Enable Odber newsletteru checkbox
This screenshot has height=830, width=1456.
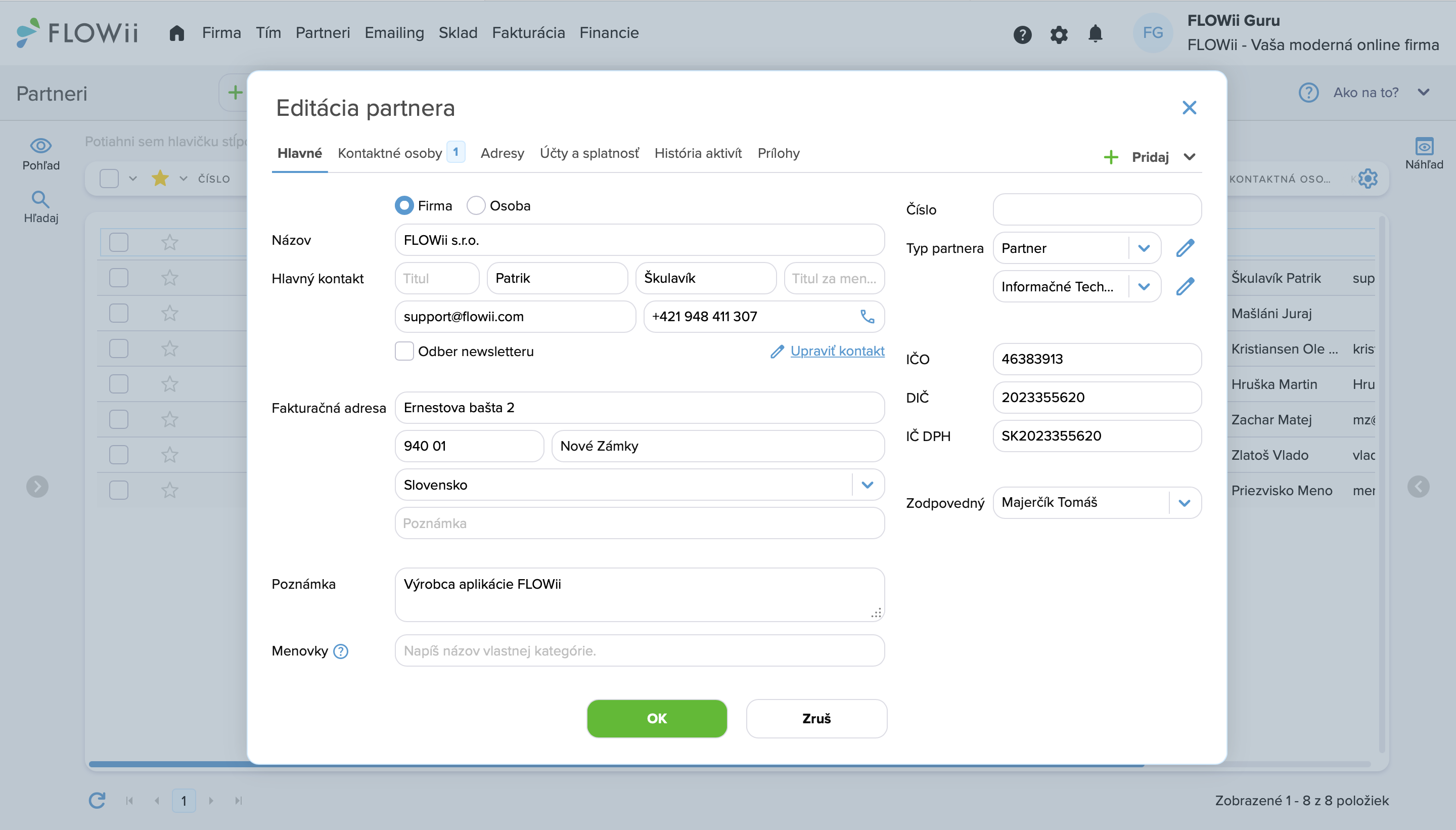(x=404, y=351)
